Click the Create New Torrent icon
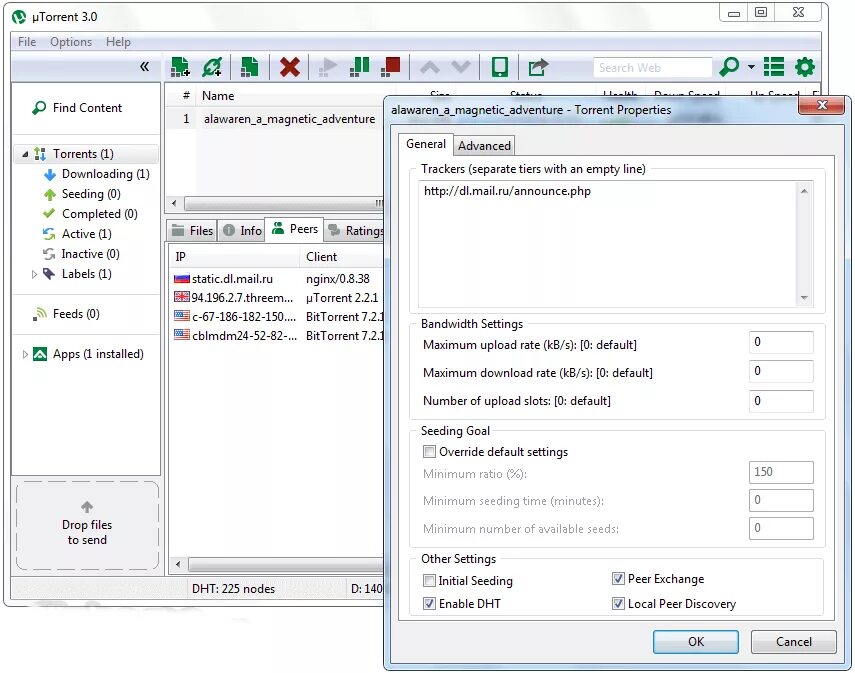The image size is (855, 673). (x=250, y=67)
